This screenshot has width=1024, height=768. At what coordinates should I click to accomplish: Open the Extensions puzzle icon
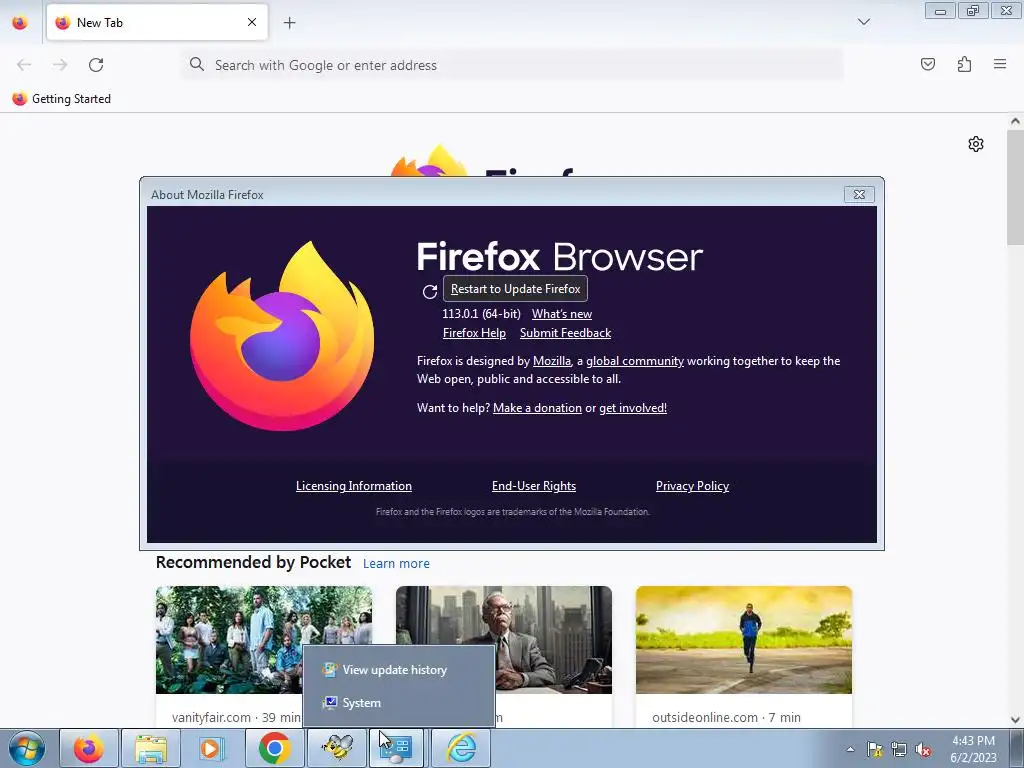click(964, 64)
